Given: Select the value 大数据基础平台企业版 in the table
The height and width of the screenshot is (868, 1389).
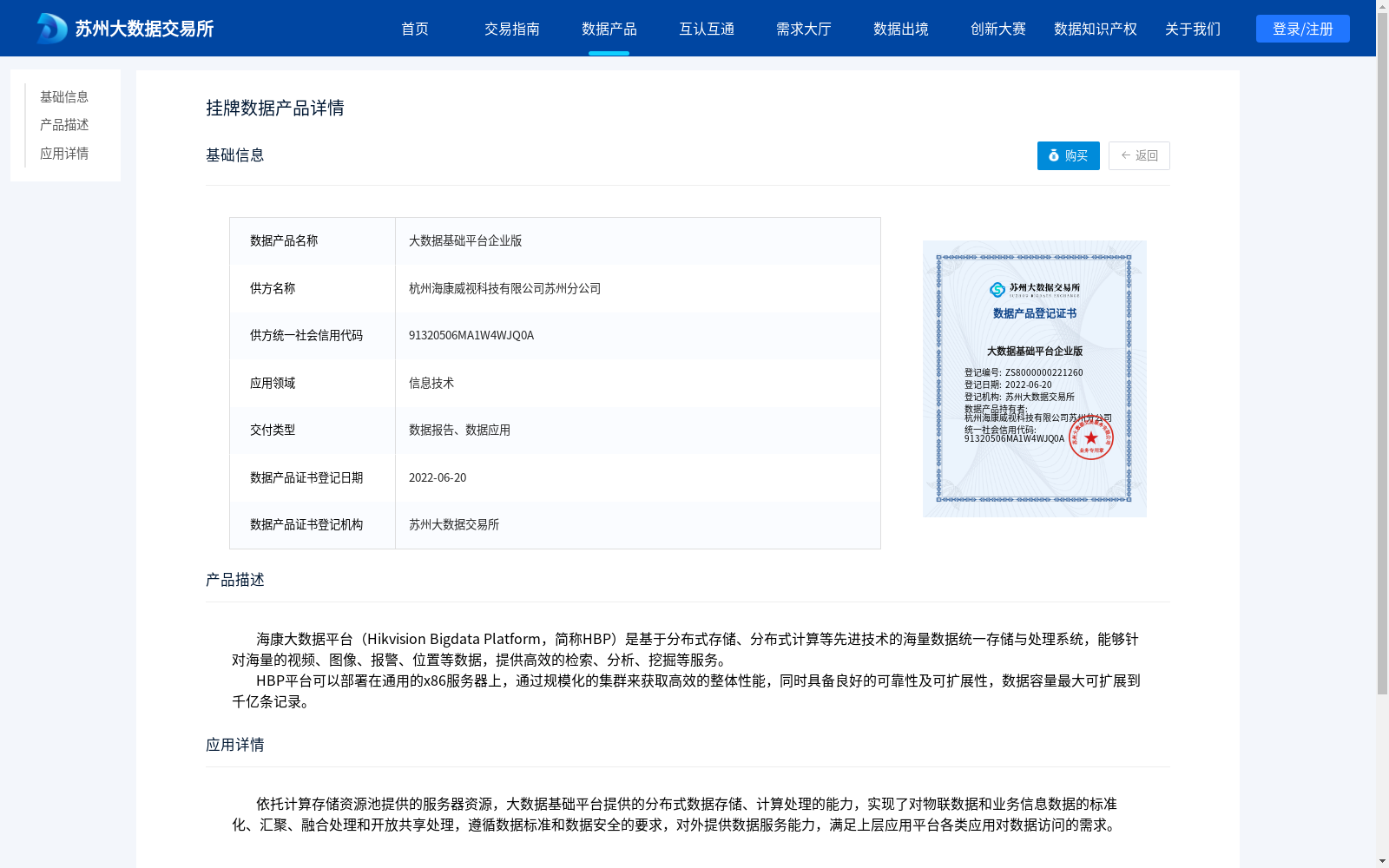Looking at the screenshot, I should 465,240.
